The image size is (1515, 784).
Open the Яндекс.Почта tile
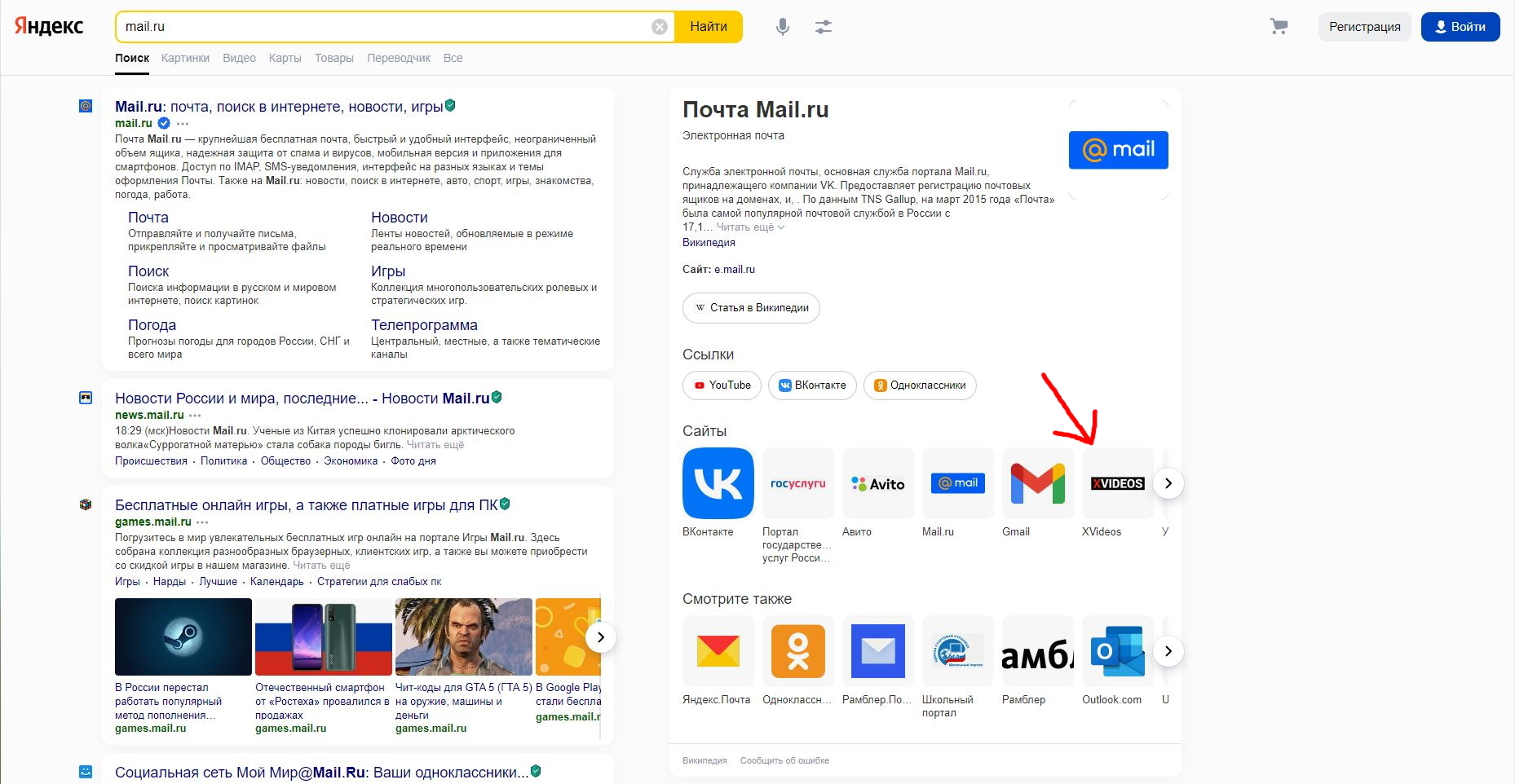[718, 651]
